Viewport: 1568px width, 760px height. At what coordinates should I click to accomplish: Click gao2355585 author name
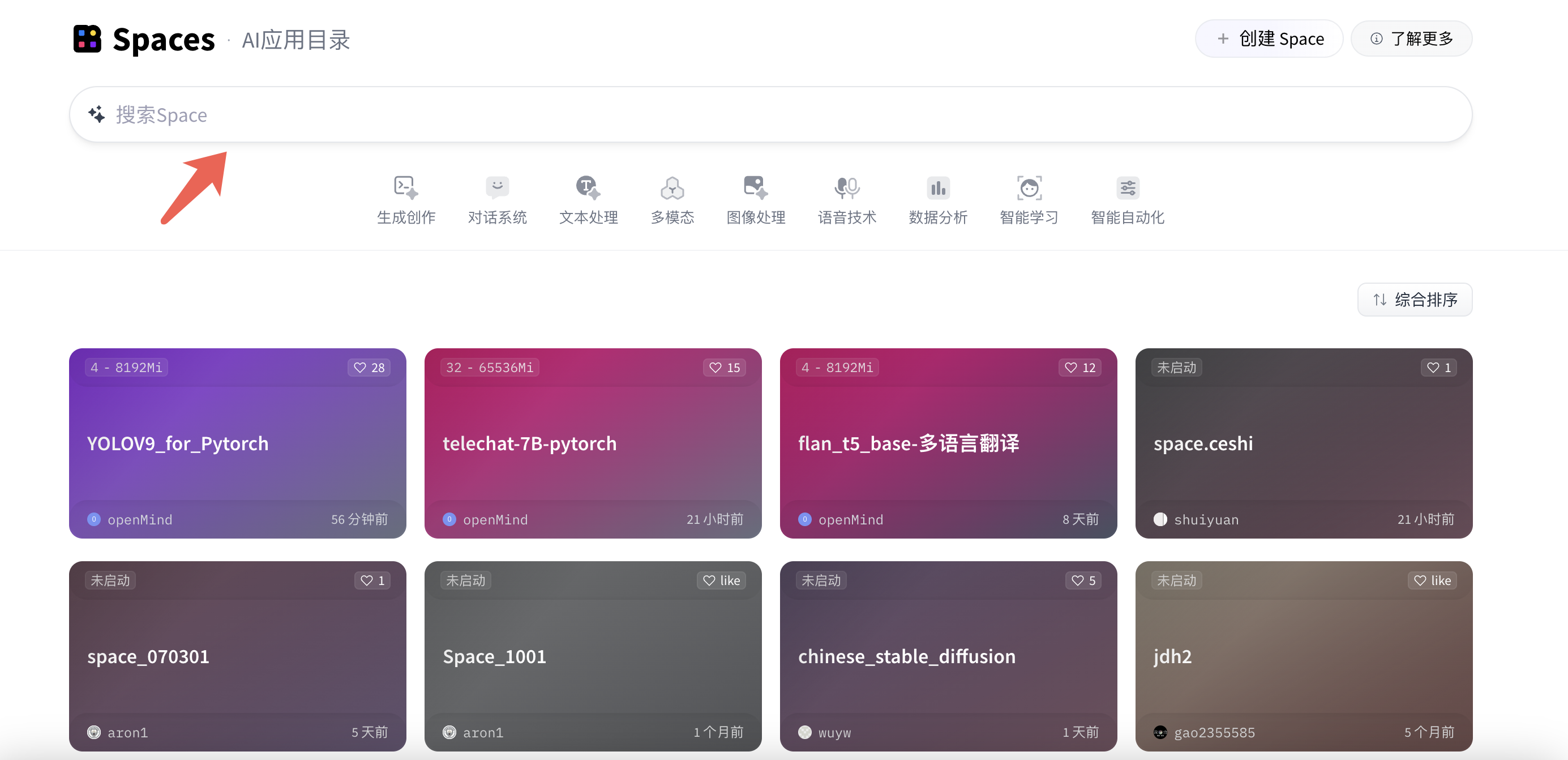click(1214, 733)
